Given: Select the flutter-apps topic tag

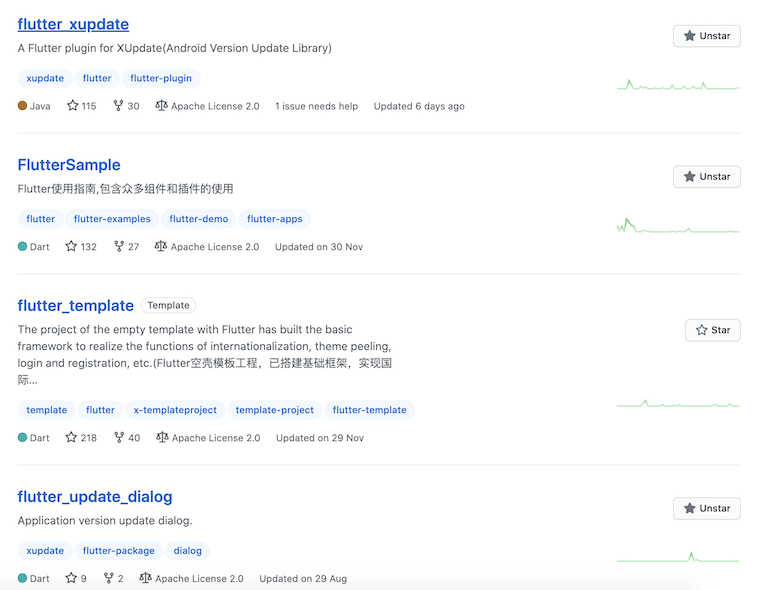Looking at the screenshot, I should tap(275, 219).
